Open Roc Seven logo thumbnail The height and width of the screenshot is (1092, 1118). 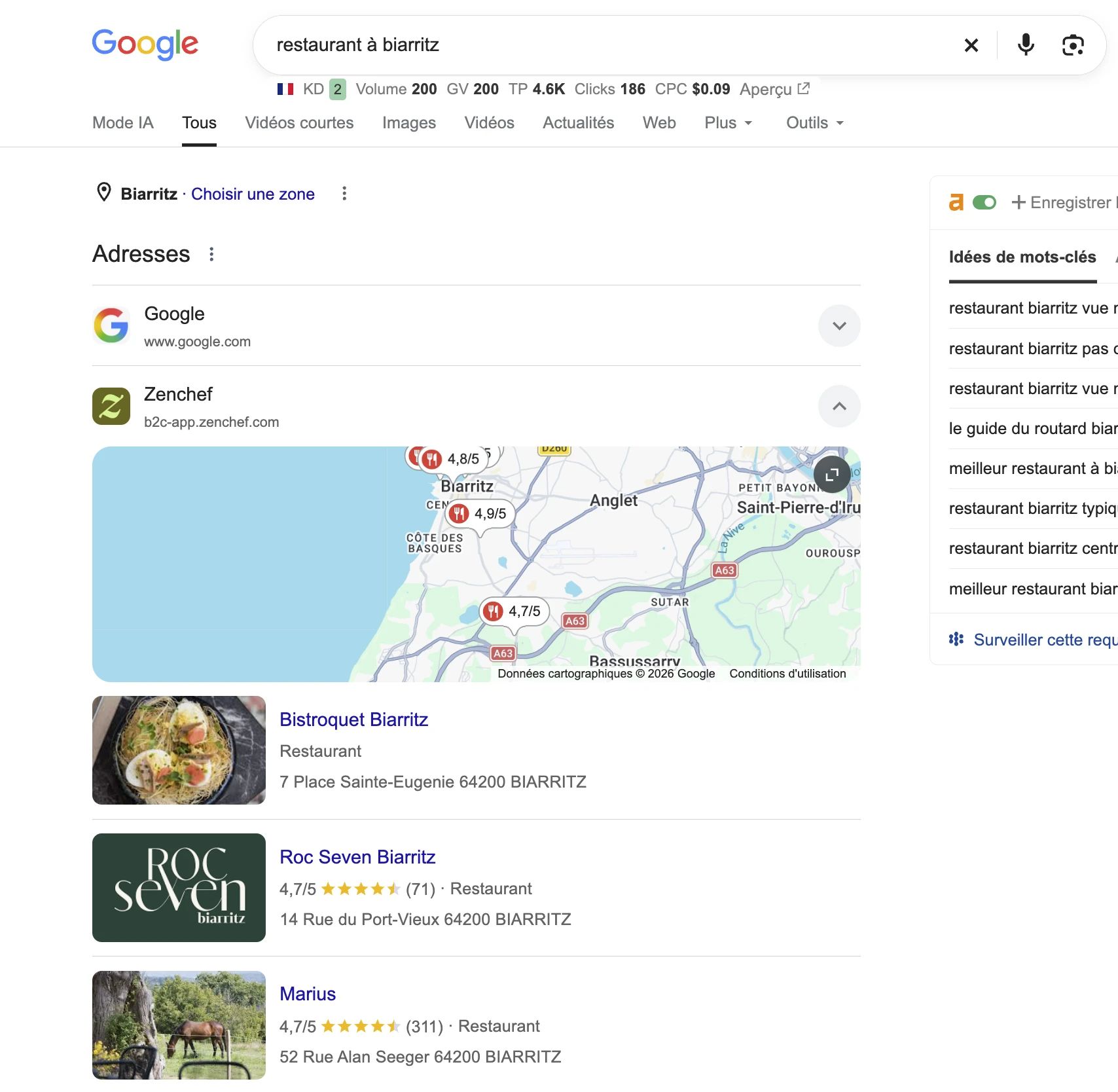coord(179,888)
